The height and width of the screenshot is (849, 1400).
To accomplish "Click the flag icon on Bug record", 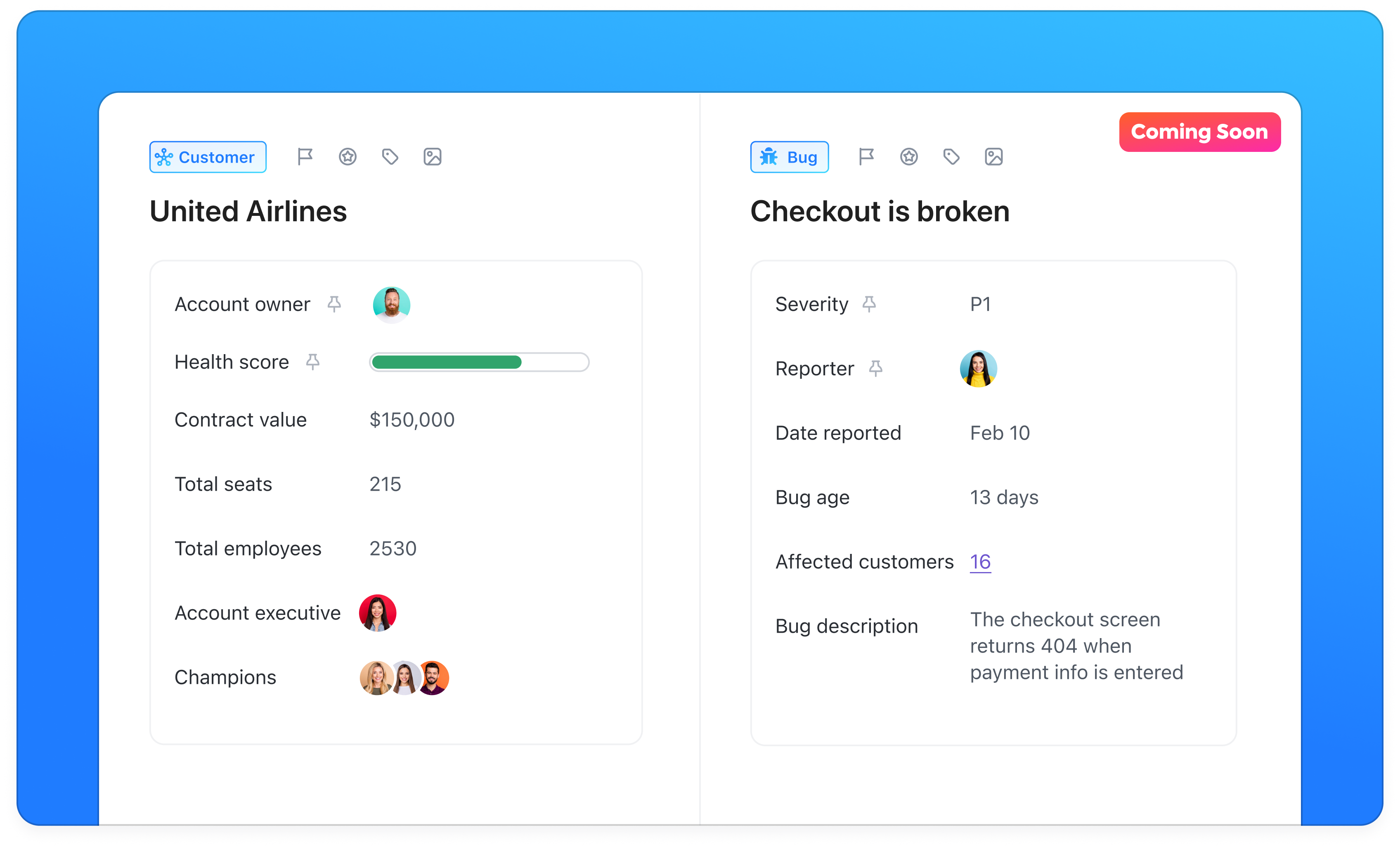I will 865,156.
